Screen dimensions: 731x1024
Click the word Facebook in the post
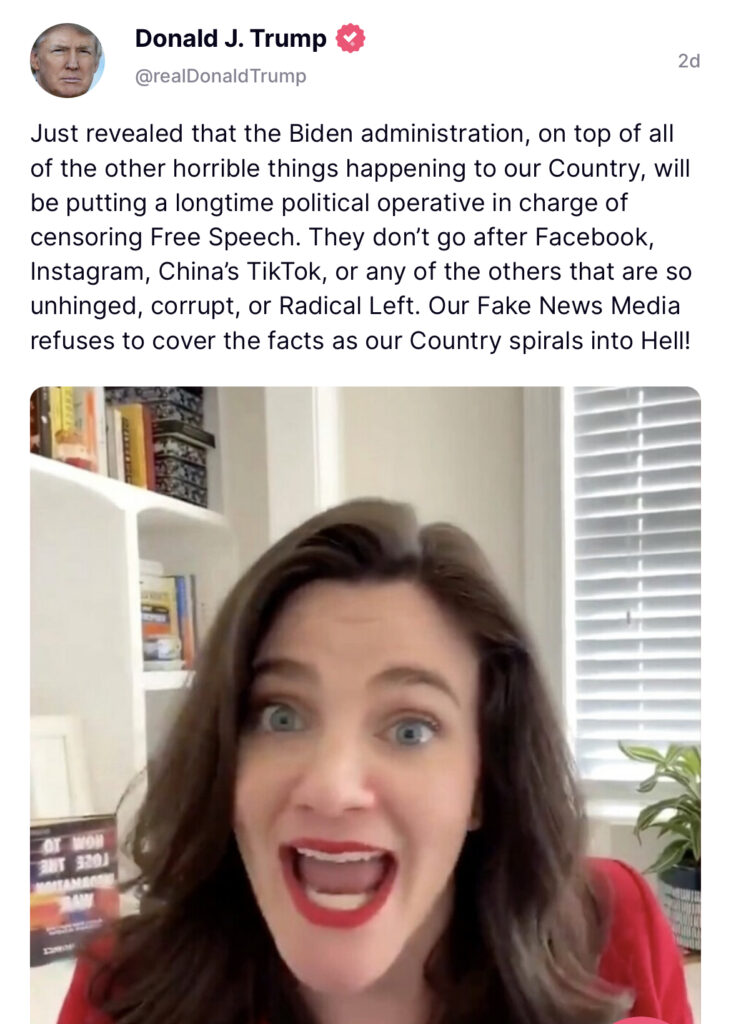tap(594, 237)
